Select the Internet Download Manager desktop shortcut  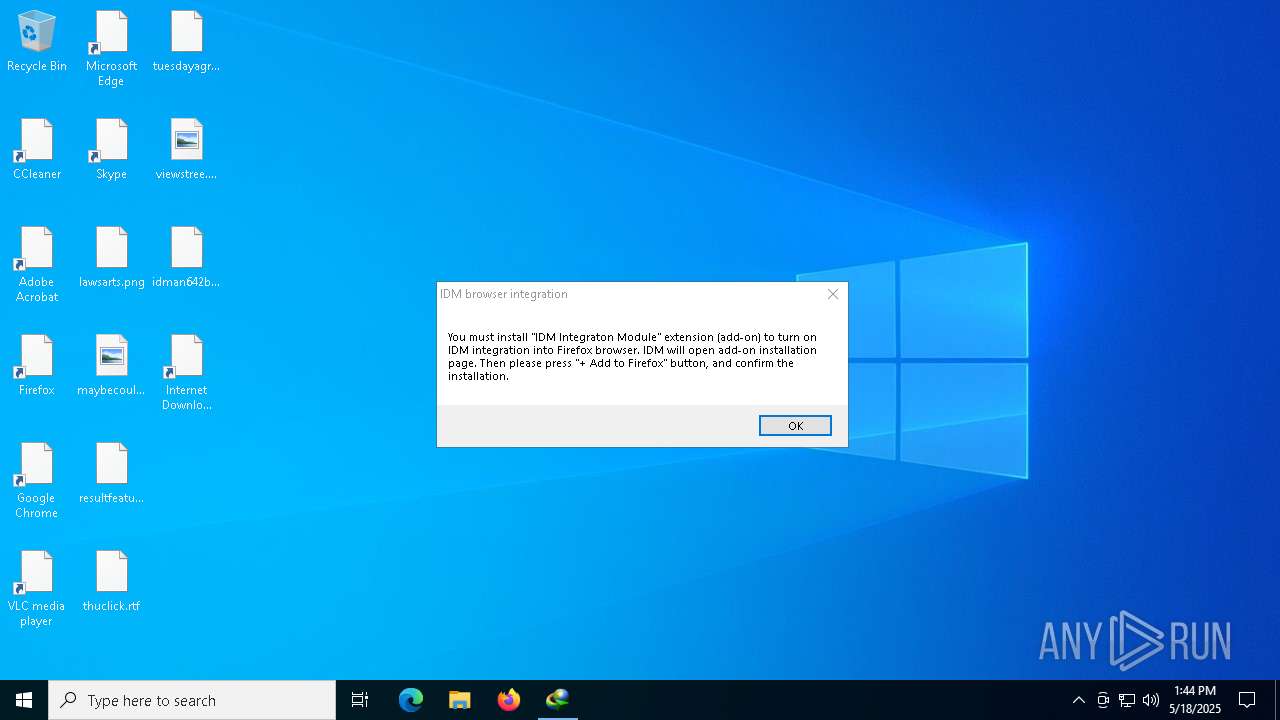(186, 373)
